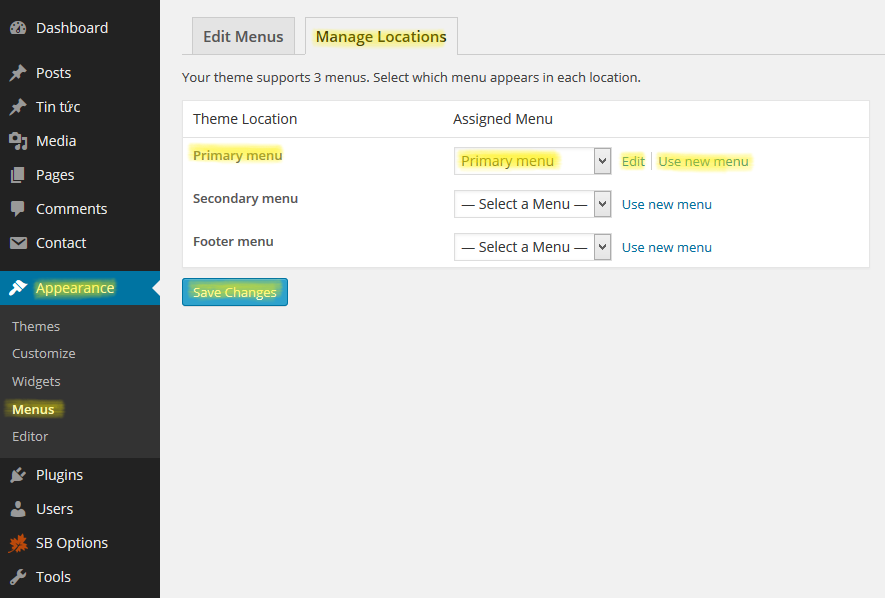
Task: Open the Primary menu location dropdown
Action: [532, 161]
